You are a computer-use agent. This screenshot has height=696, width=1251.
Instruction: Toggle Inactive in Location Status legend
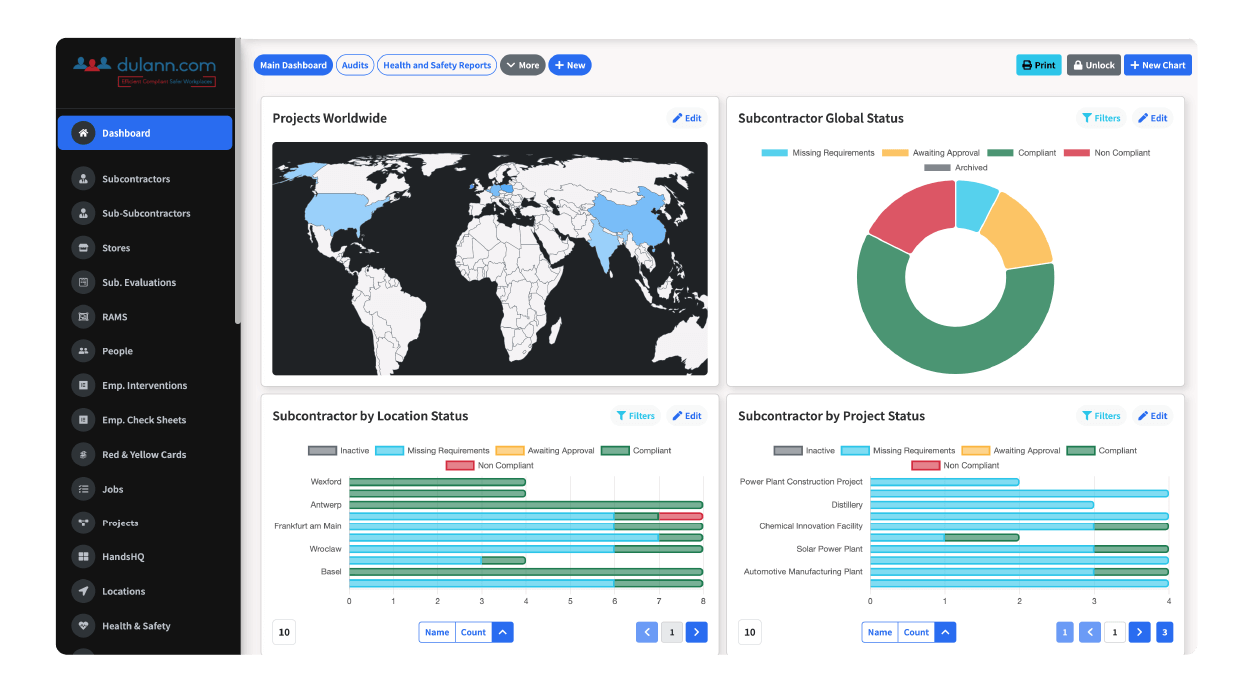coord(338,451)
